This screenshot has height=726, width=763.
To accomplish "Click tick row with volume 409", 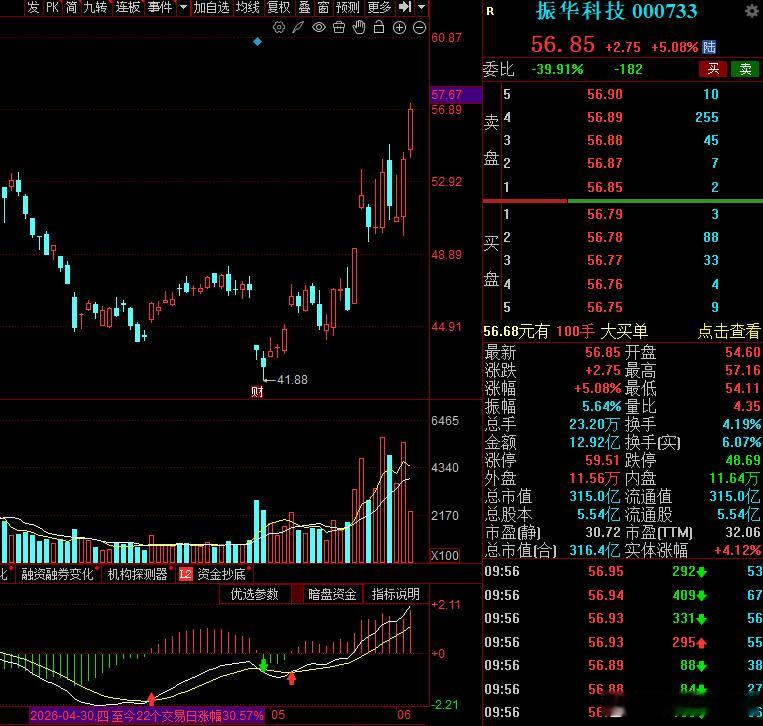I will 622,595.
